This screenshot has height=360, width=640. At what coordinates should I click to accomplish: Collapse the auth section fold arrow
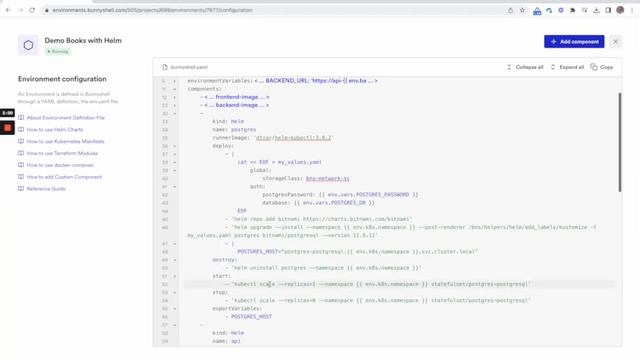175,187
